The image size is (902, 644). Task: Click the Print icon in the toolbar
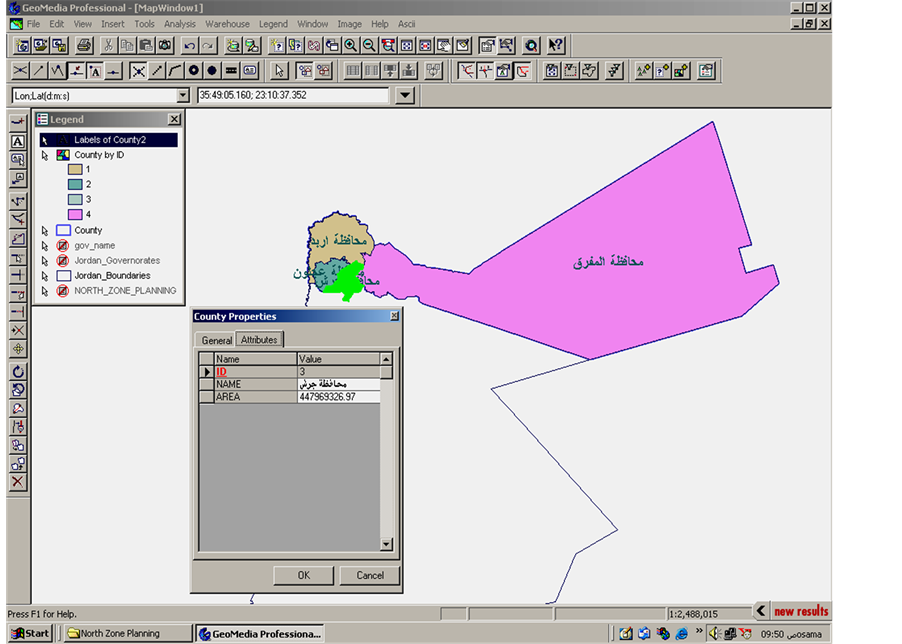pos(85,45)
